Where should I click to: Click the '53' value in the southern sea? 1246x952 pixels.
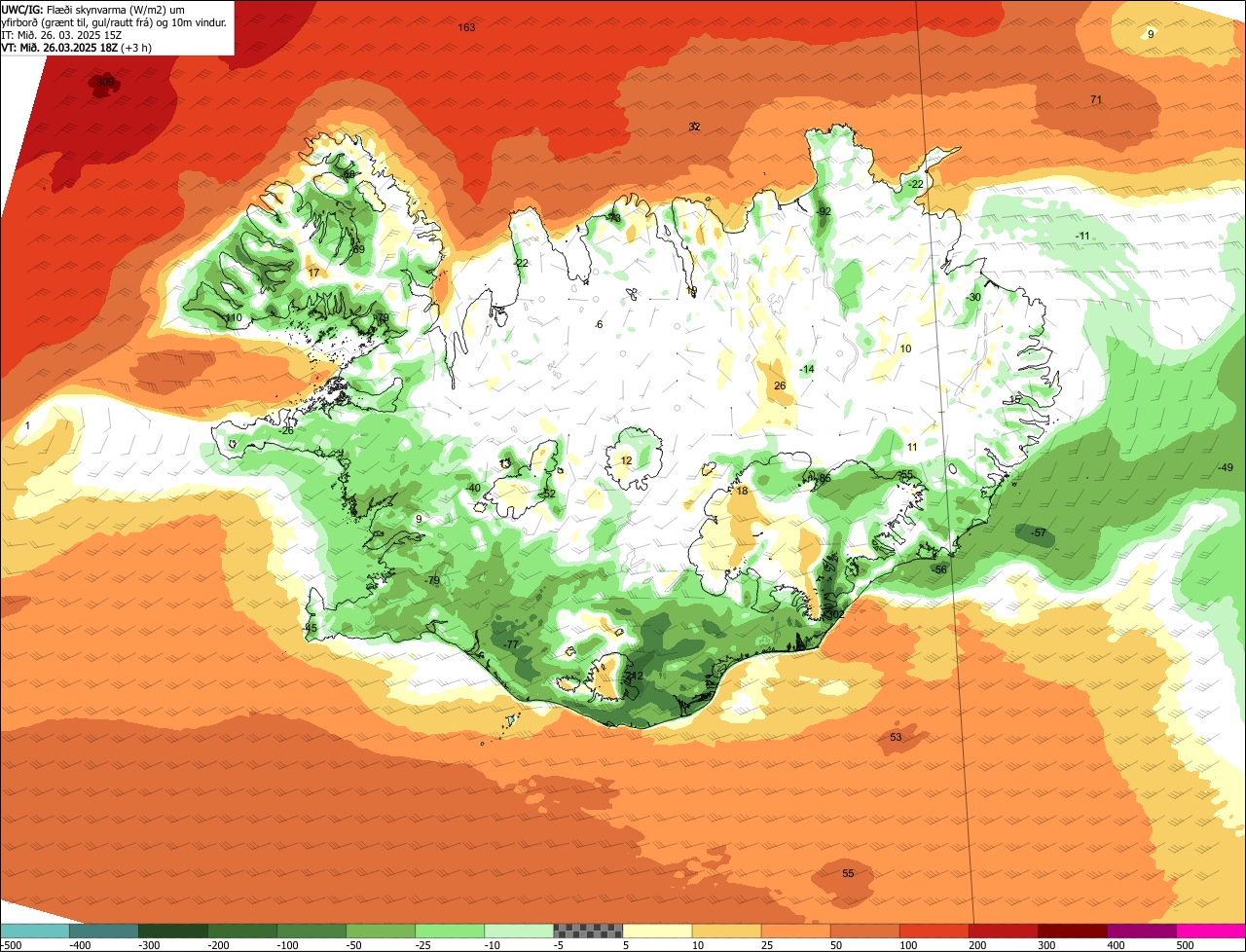896,737
